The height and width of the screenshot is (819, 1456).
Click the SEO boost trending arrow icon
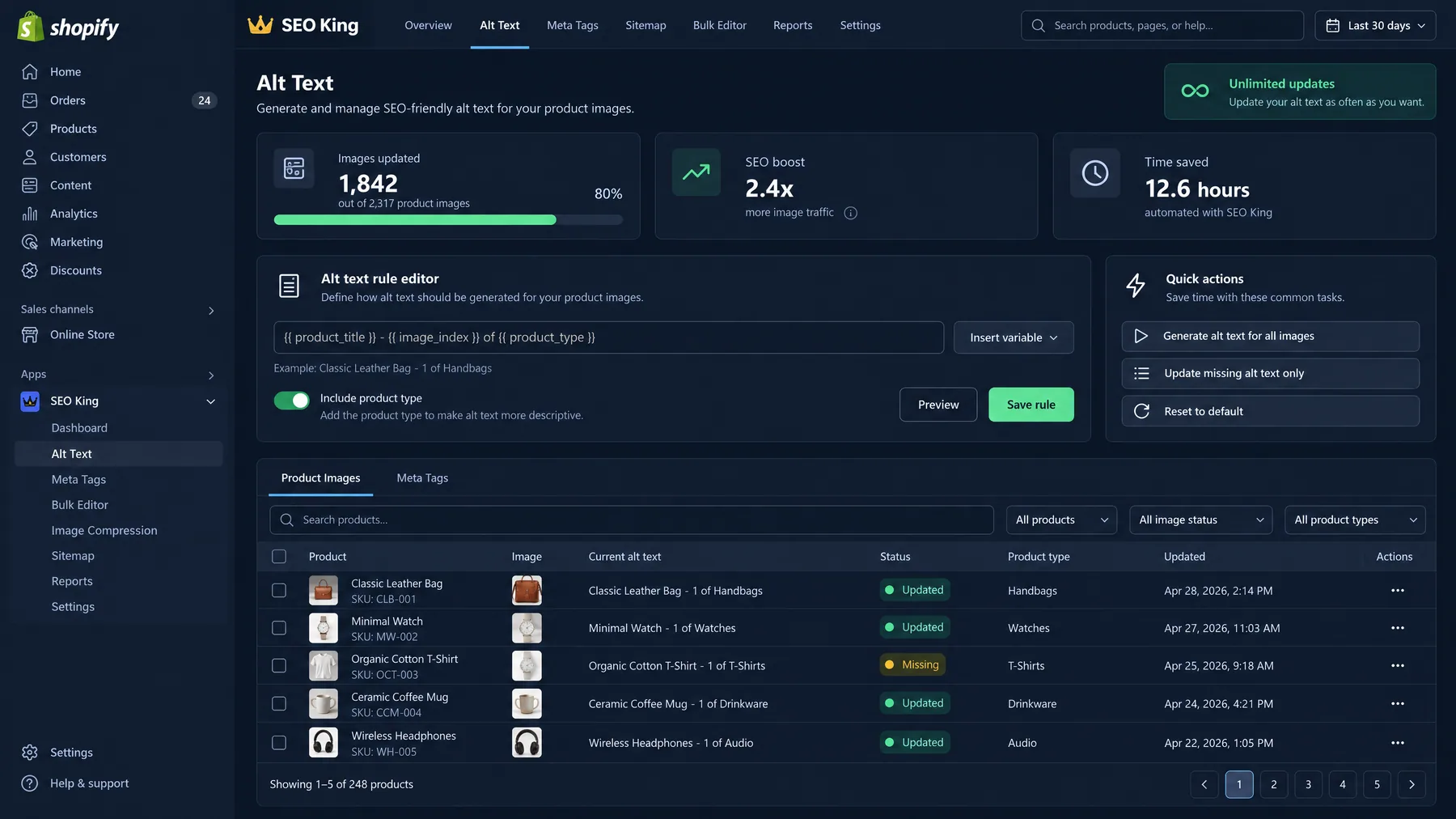pyautogui.click(x=696, y=172)
